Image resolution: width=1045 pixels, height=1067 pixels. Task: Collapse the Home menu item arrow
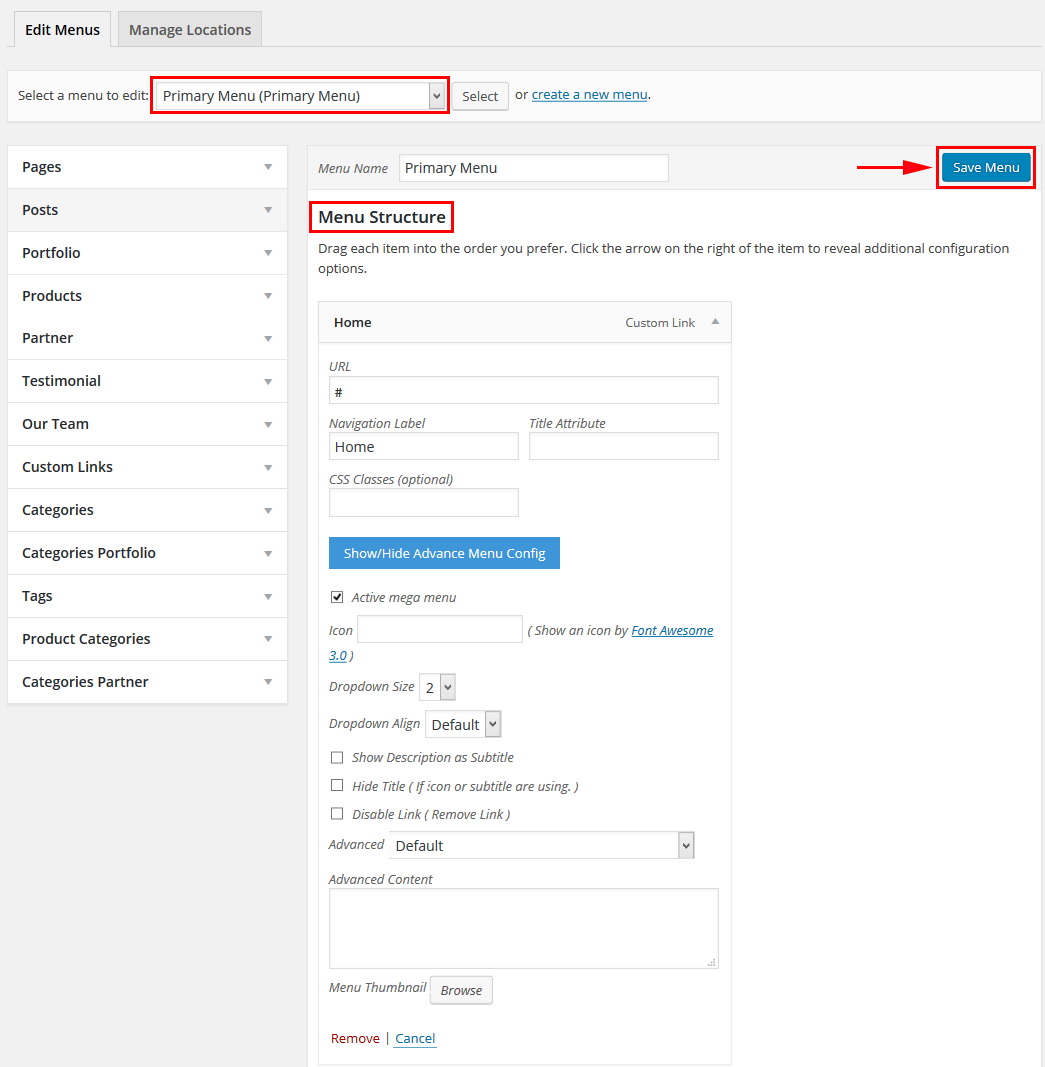[715, 322]
